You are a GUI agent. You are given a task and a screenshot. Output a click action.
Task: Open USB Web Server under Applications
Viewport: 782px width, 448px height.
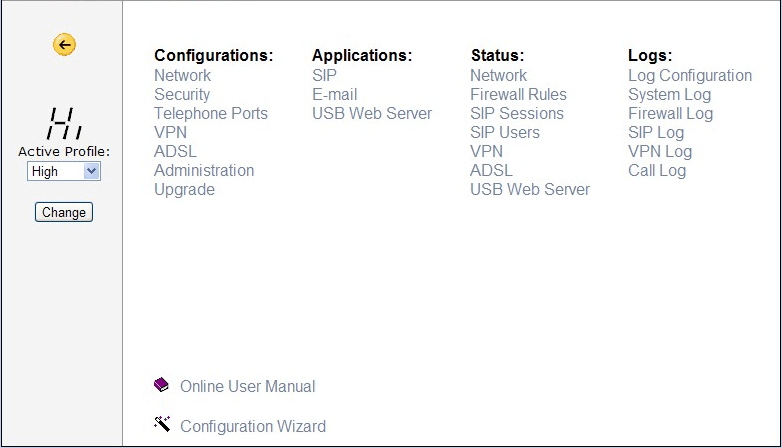[372, 113]
